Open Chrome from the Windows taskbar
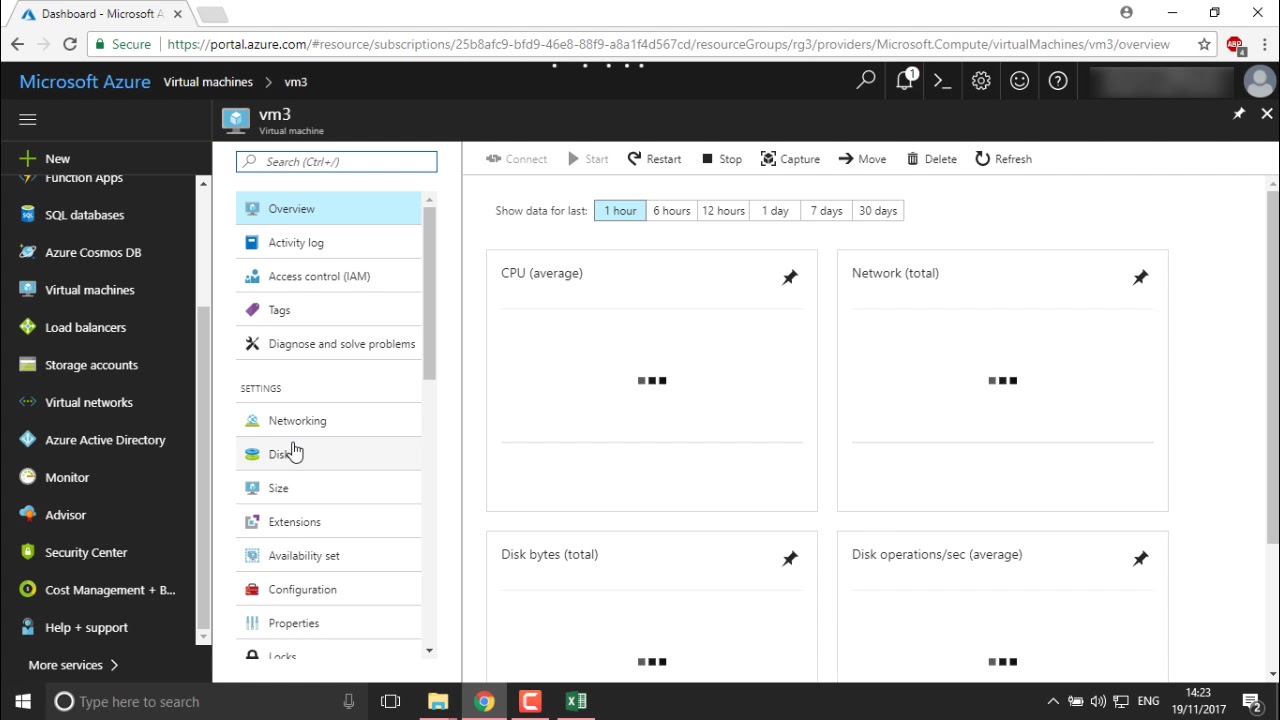The width and height of the screenshot is (1280, 720). pos(484,701)
